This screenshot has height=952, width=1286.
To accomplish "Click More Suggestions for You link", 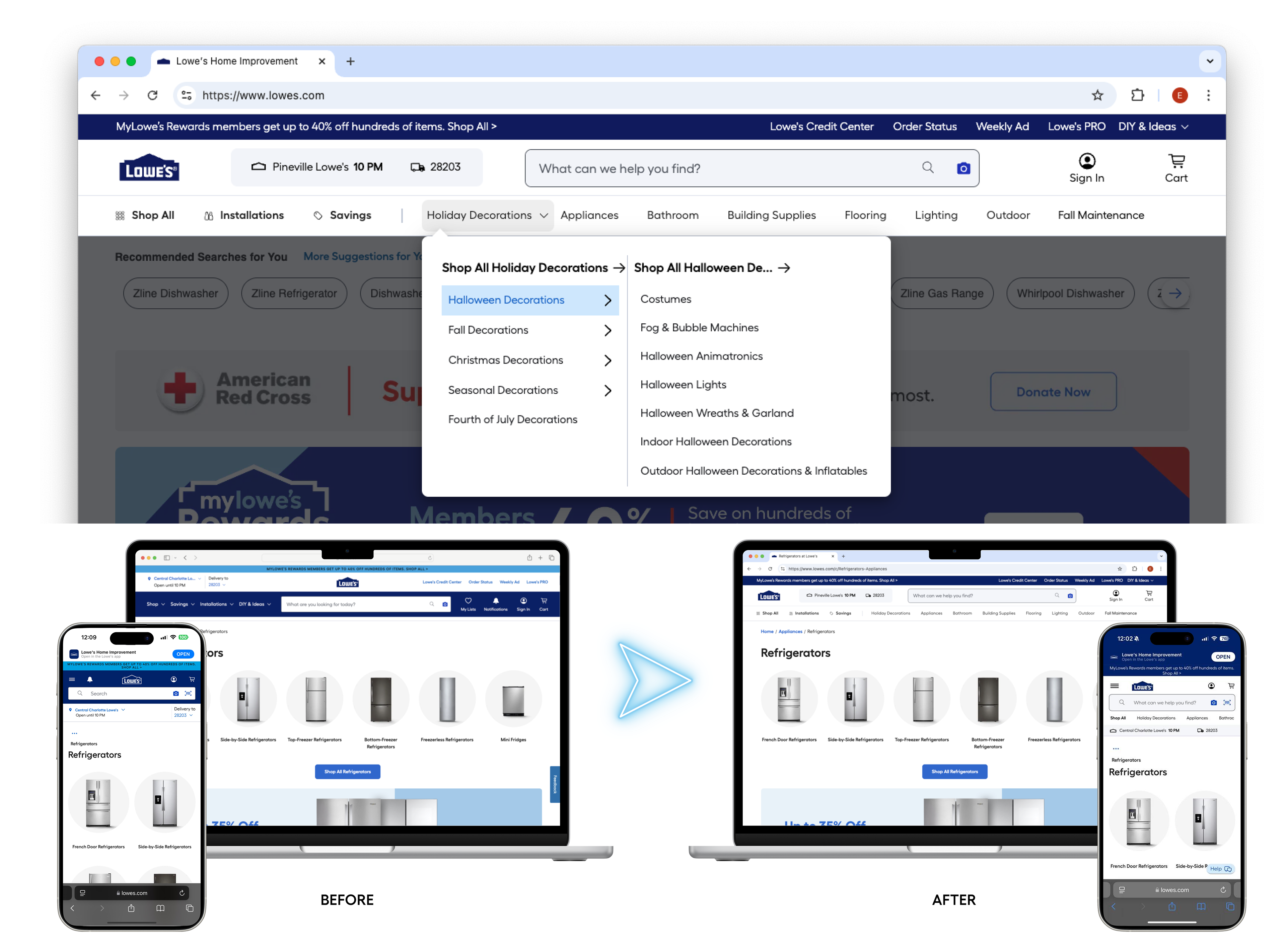I will click(363, 256).
